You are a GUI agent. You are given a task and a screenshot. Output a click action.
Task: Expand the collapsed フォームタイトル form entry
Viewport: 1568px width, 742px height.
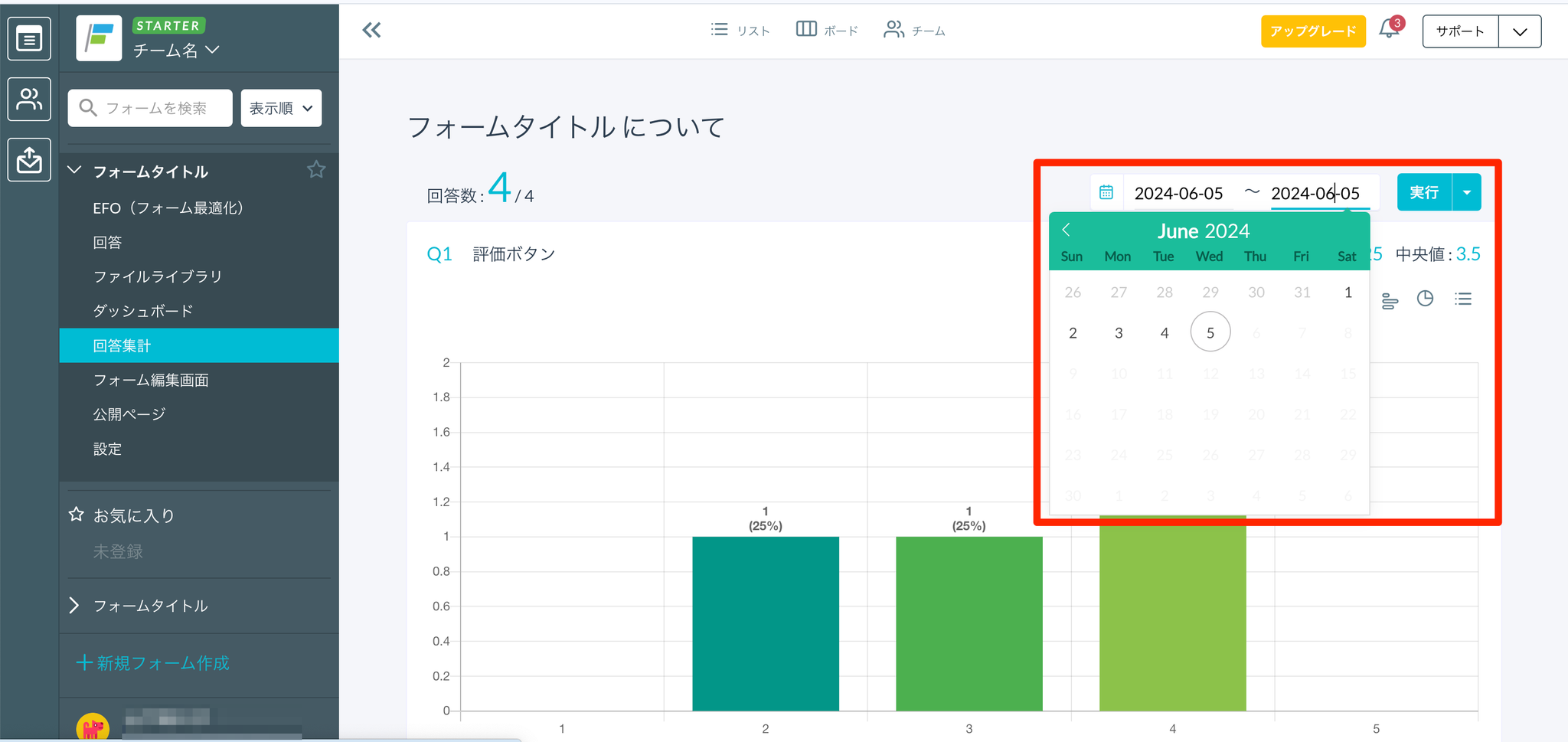tap(74, 606)
